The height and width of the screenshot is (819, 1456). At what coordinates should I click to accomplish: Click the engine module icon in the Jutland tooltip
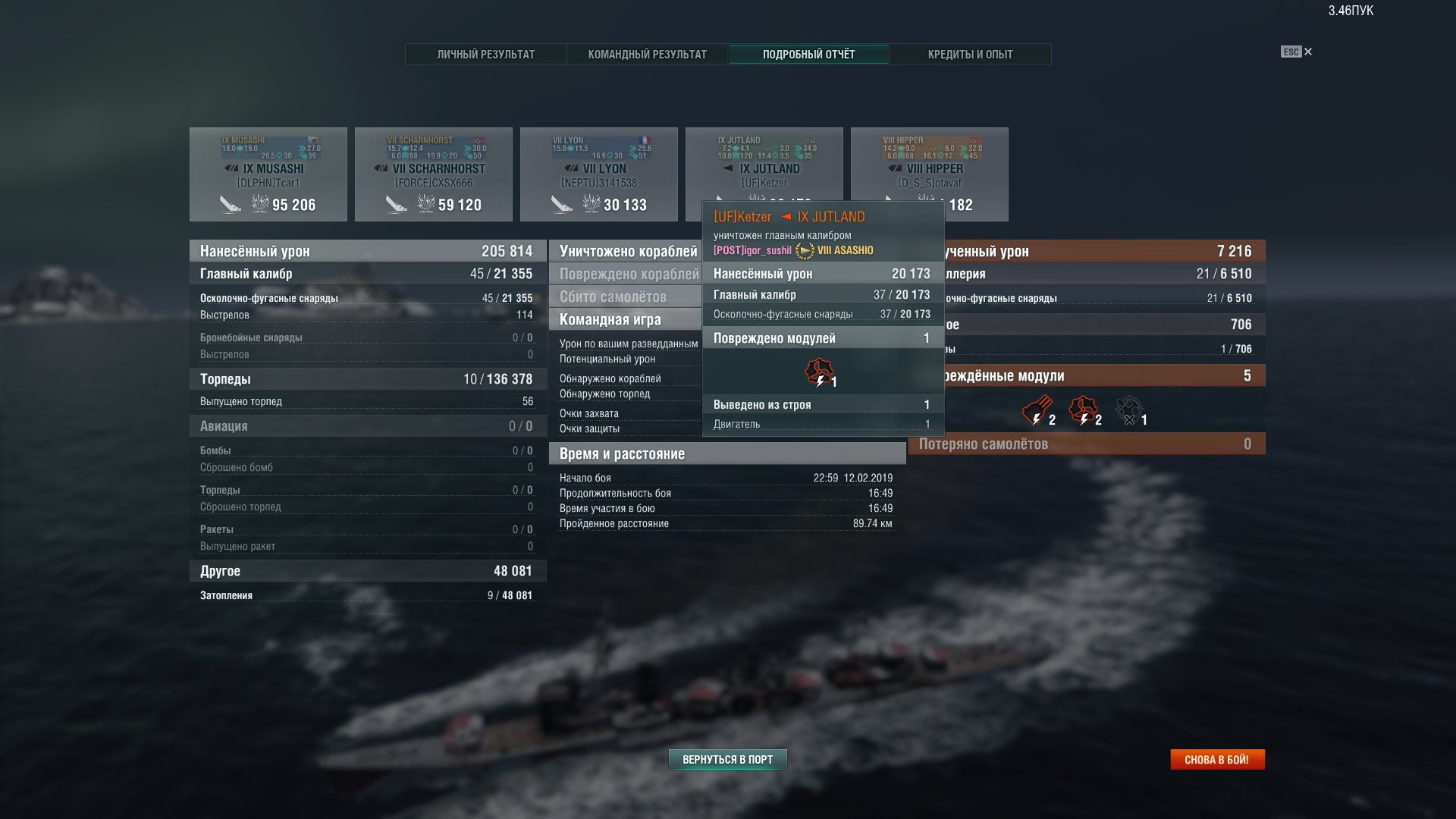click(x=819, y=372)
